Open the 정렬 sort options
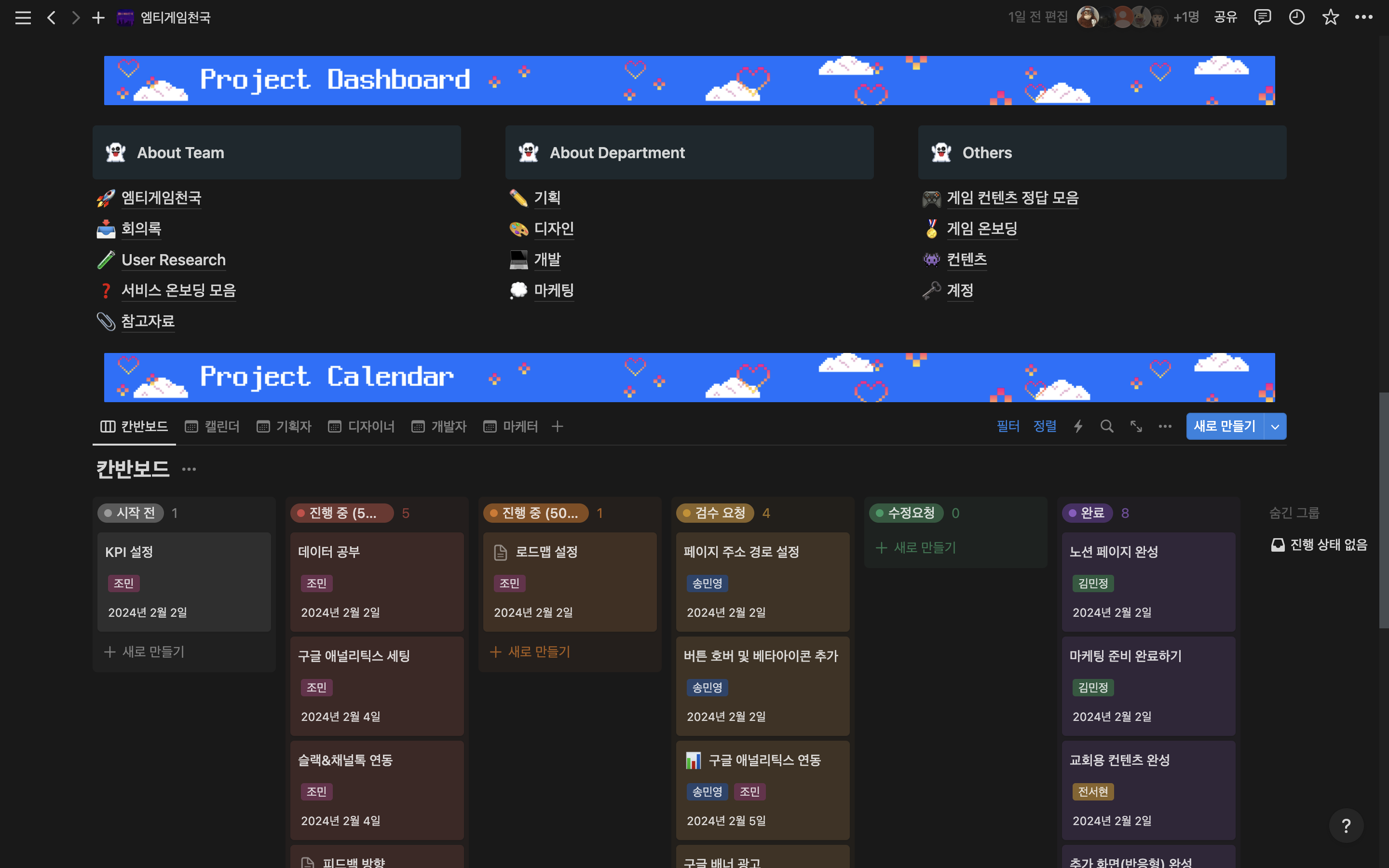 pyautogui.click(x=1045, y=427)
